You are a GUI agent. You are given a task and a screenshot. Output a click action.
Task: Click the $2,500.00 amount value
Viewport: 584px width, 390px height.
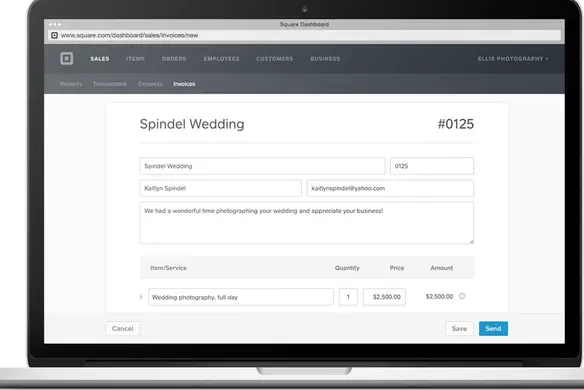click(x=439, y=297)
